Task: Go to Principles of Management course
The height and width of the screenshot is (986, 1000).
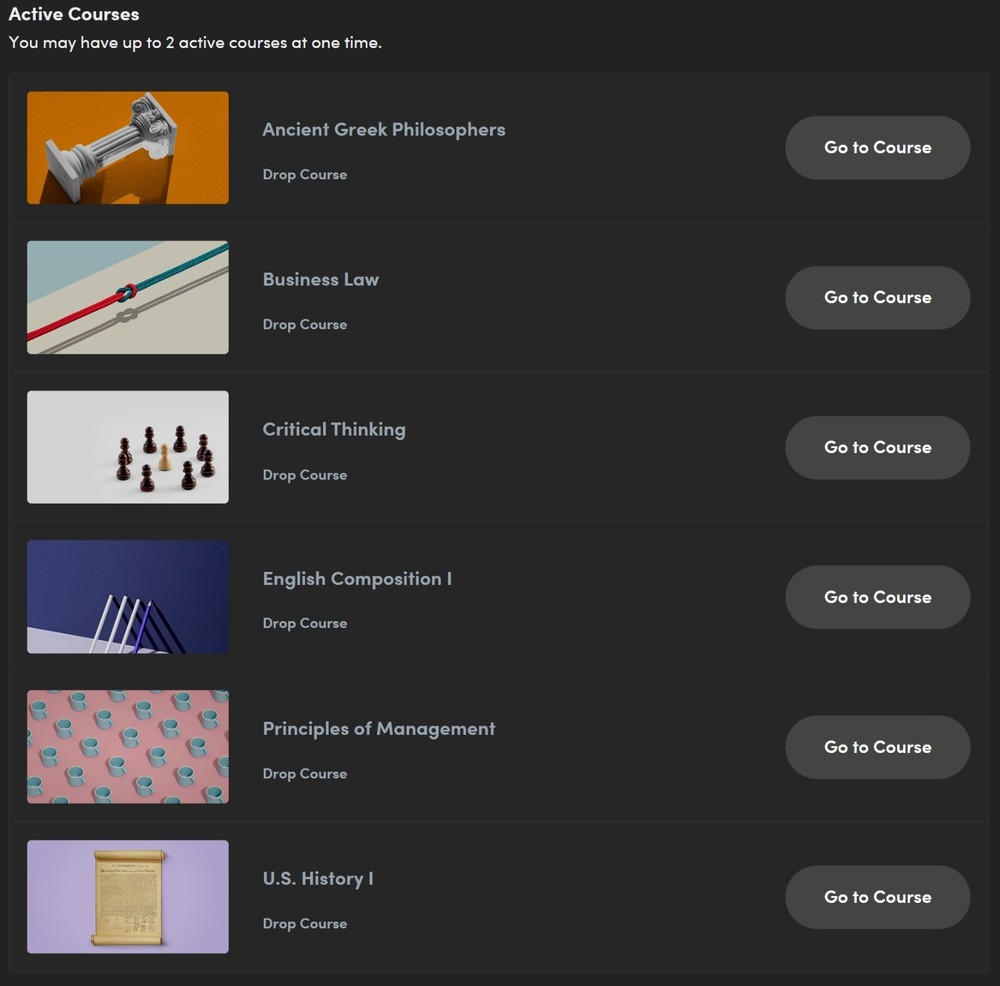Action: tap(877, 747)
